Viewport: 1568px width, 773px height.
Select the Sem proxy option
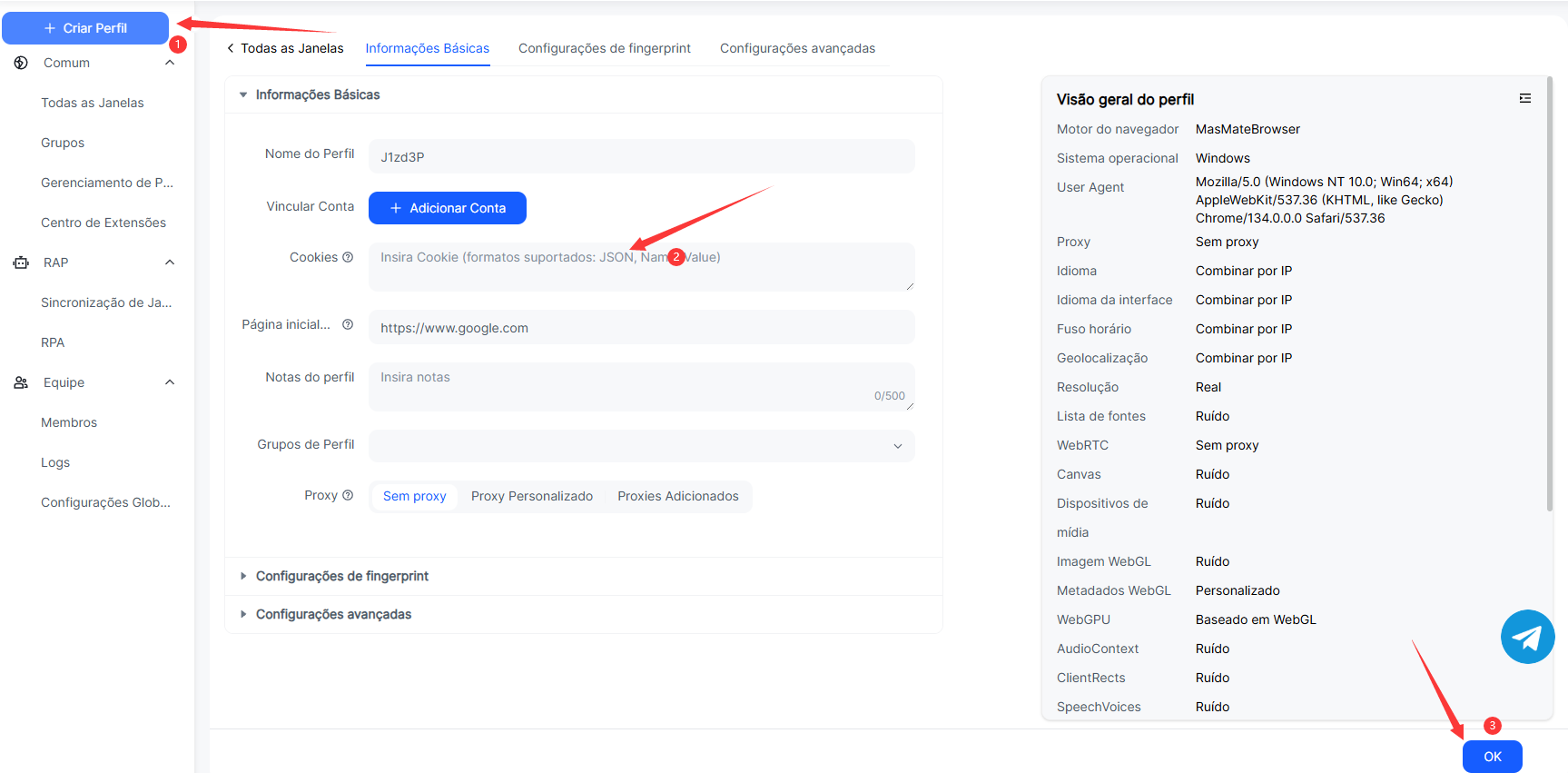pyautogui.click(x=414, y=496)
